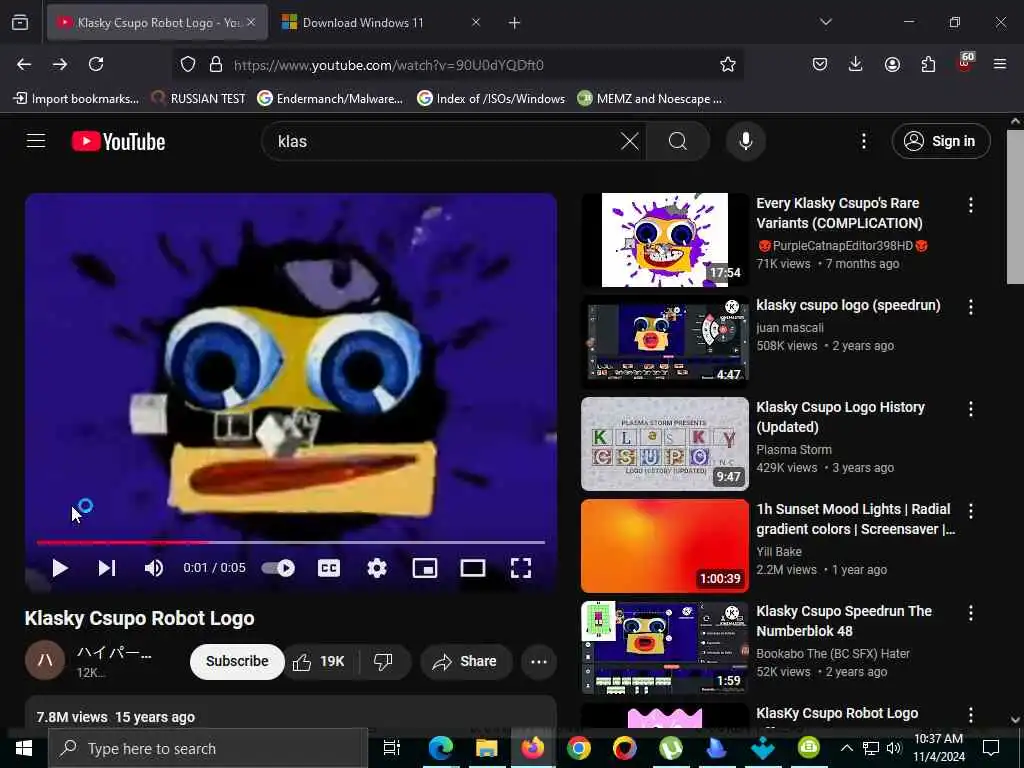Open the YouTube guide hamburger menu
1024x768 pixels.
pos(36,141)
